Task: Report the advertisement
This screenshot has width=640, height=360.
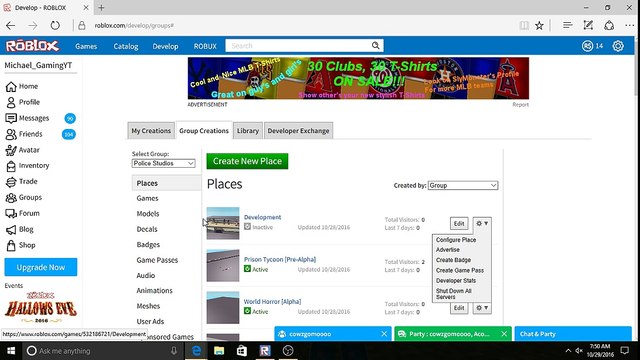Action: [x=520, y=105]
